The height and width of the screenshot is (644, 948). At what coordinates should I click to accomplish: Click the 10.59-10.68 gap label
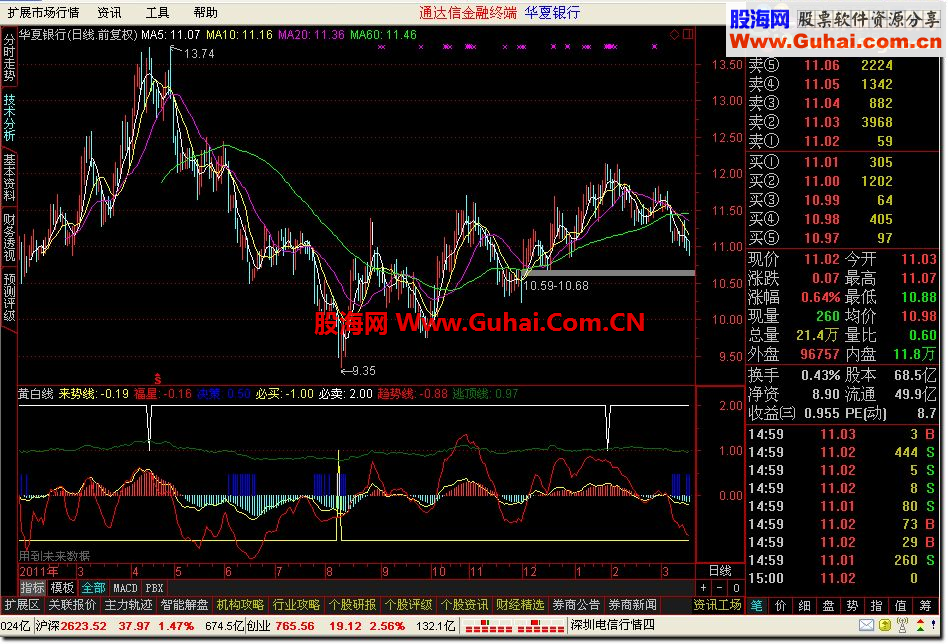[556, 285]
